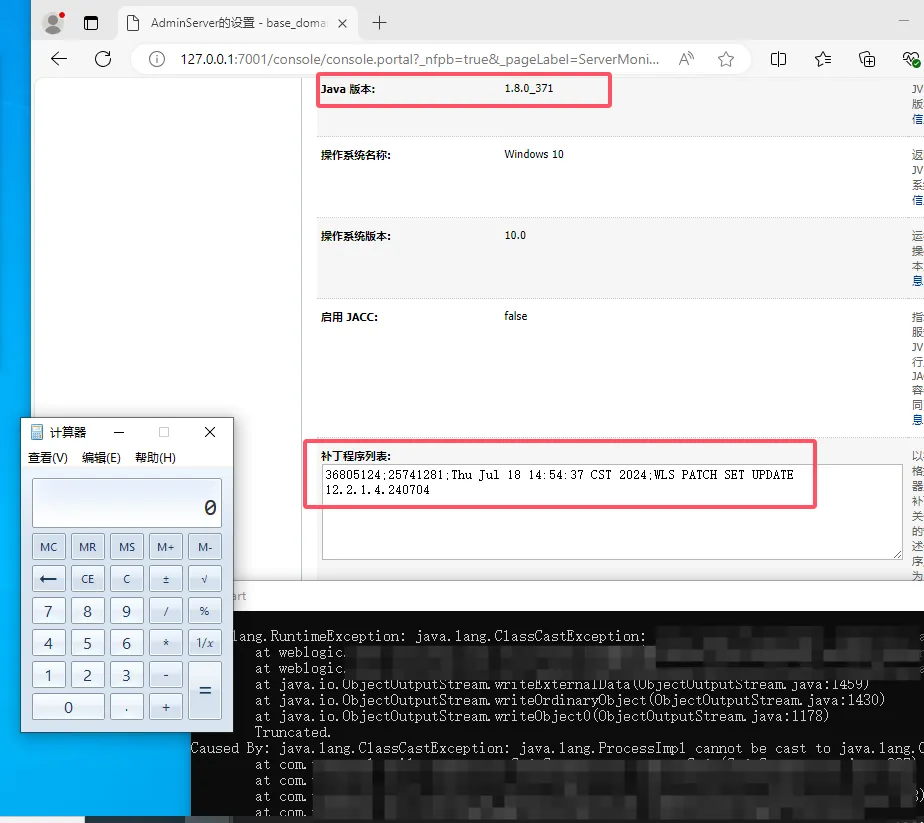Refresh the WebLogic console page
Image resolution: width=924 pixels, height=823 pixels.
point(103,59)
